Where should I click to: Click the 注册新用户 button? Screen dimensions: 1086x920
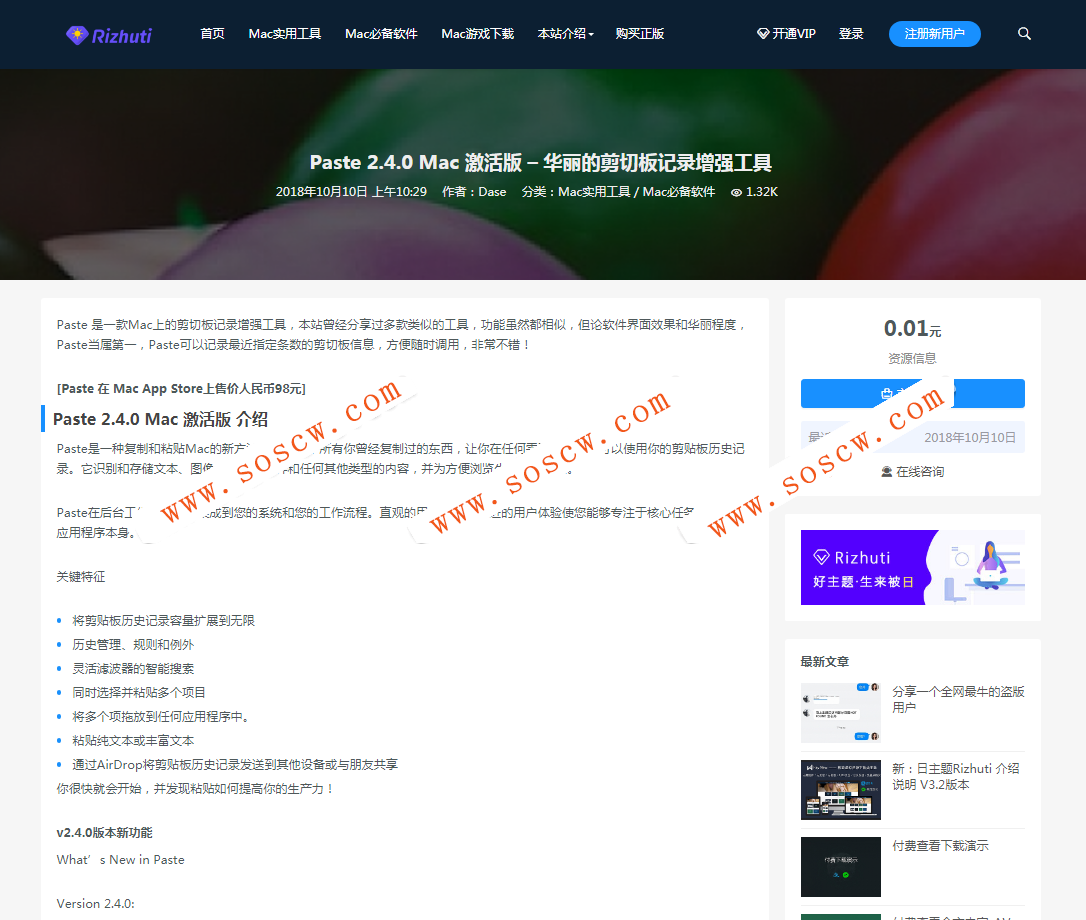pos(934,34)
